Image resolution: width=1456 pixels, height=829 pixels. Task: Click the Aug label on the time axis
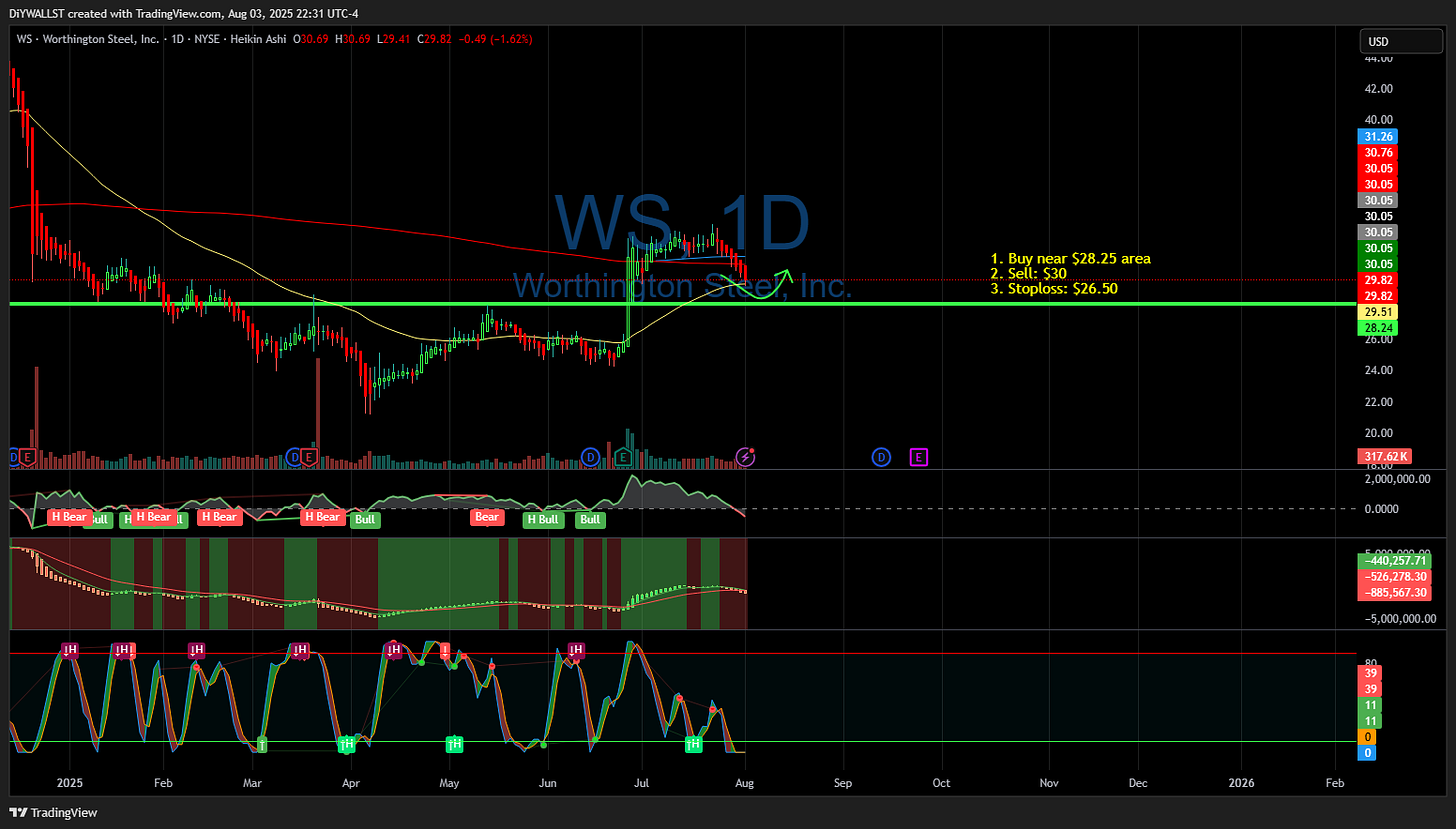(x=744, y=783)
